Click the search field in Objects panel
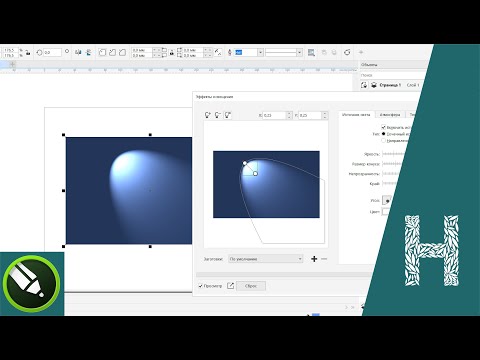Viewport: 480px width, 360px height. 392,75
